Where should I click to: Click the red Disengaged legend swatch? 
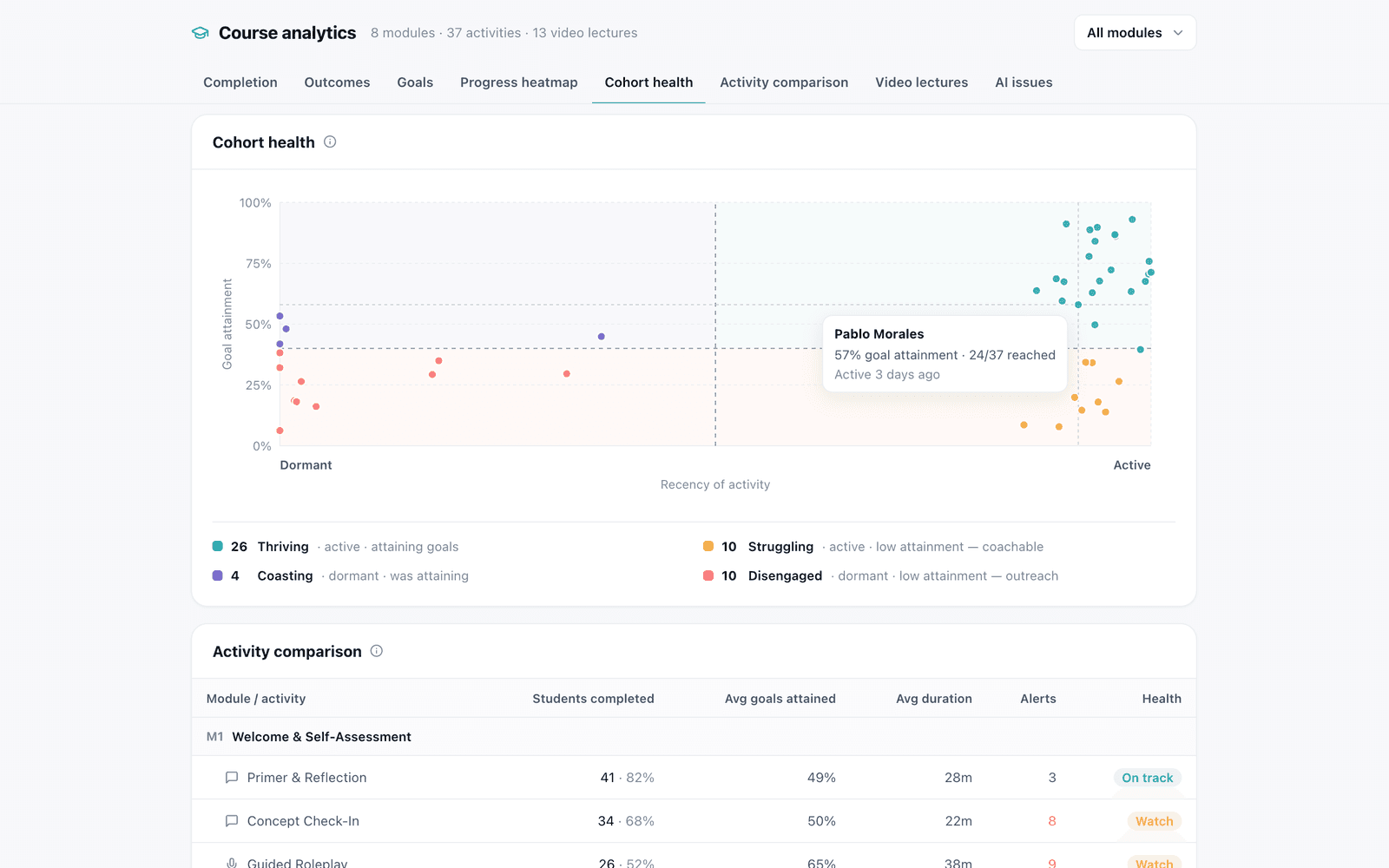click(x=708, y=575)
